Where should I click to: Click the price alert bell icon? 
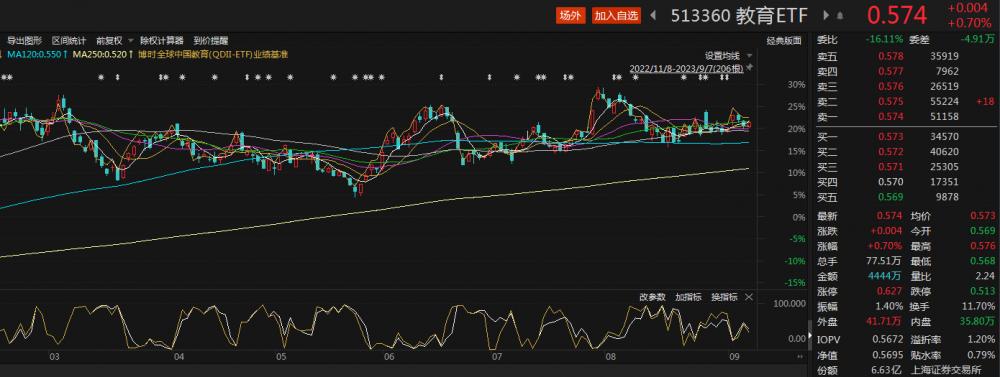tap(840, 16)
